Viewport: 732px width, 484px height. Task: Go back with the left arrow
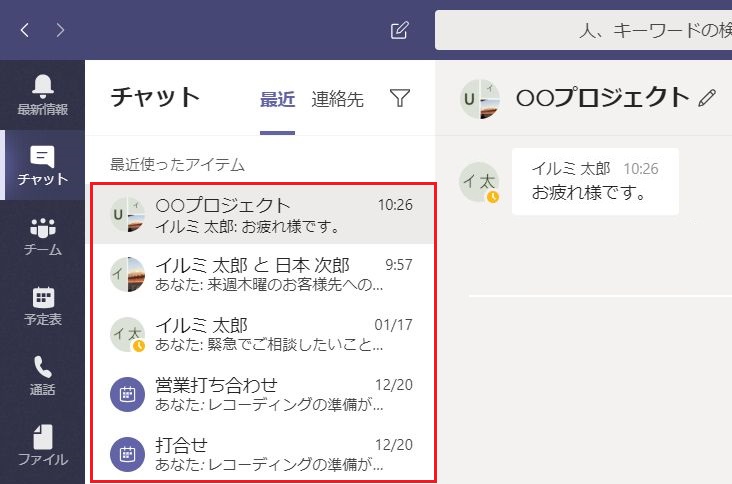click(x=25, y=30)
